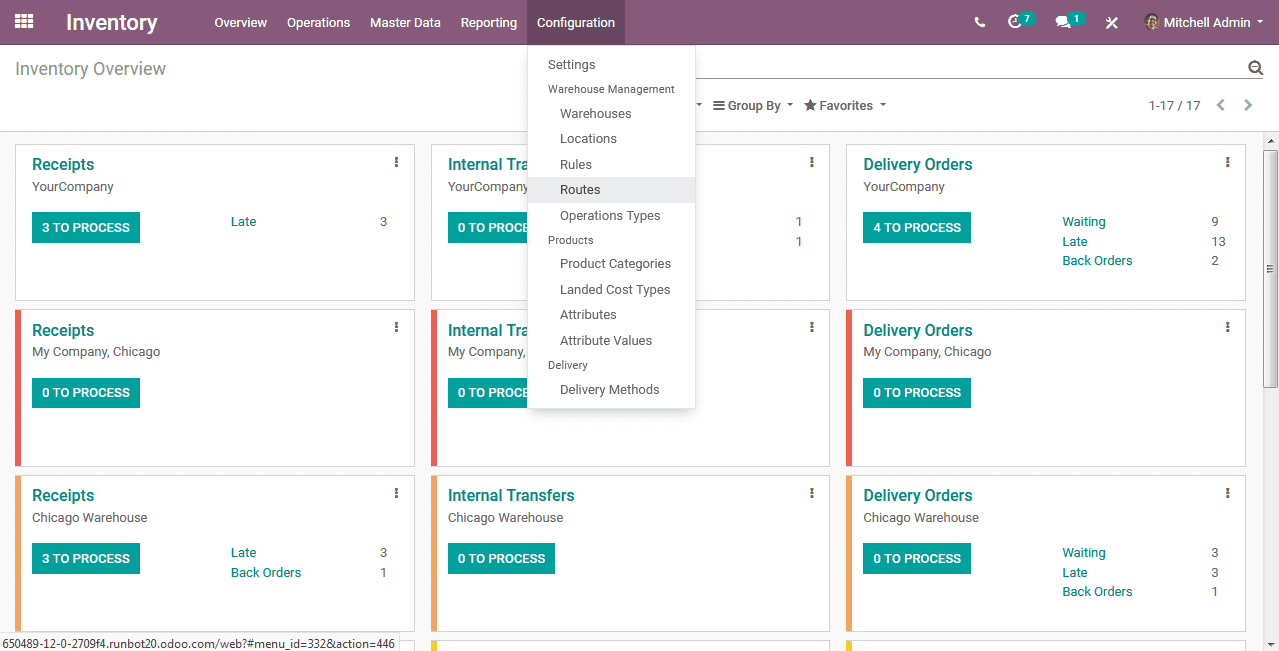This screenshot has height=651, width=1279.
Task: Open the conversations chat bubble icon
Action: pos(1064,21)
